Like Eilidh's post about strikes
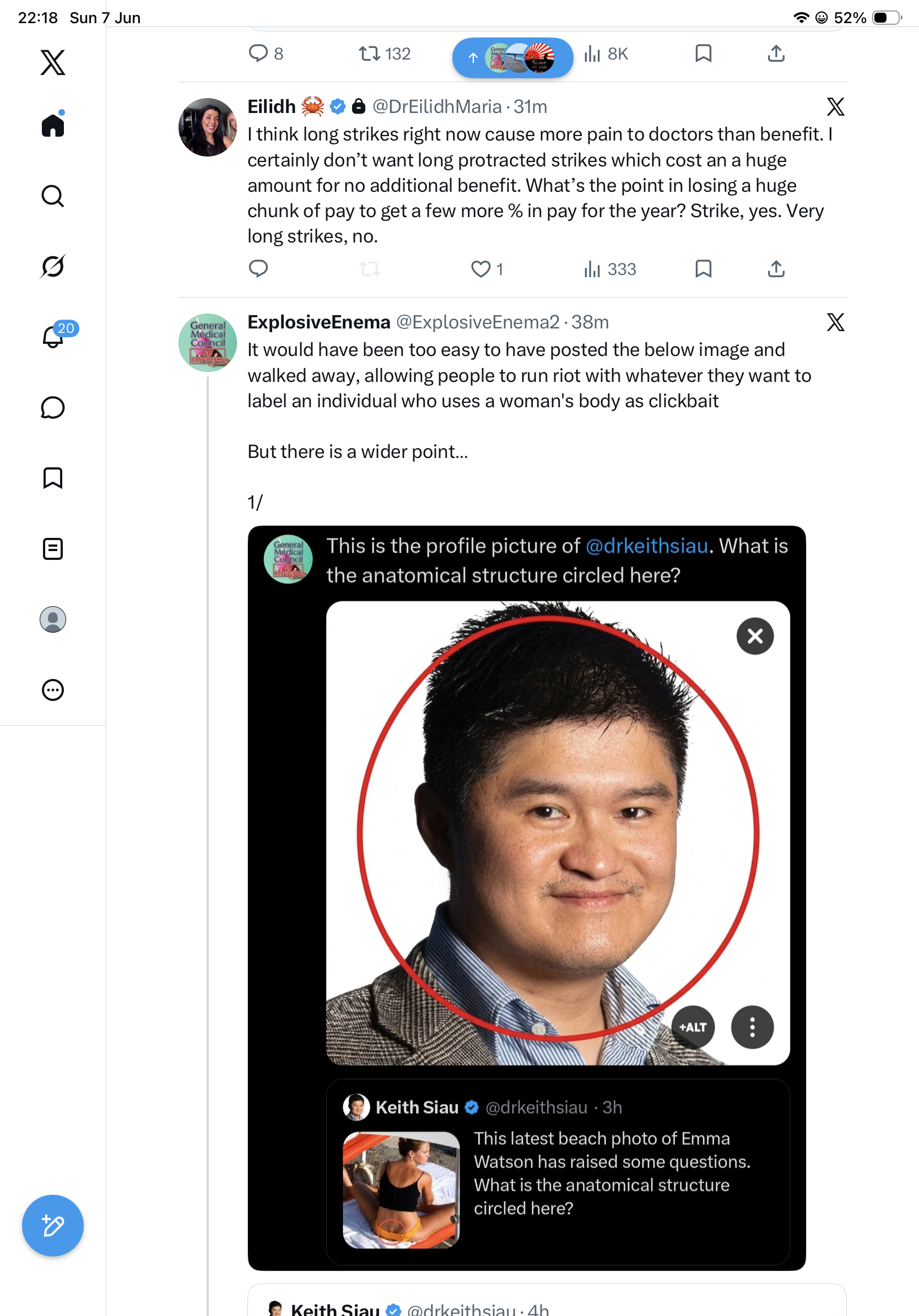The width and height of the screenshot is (919, 1316). tap(480, 269)
